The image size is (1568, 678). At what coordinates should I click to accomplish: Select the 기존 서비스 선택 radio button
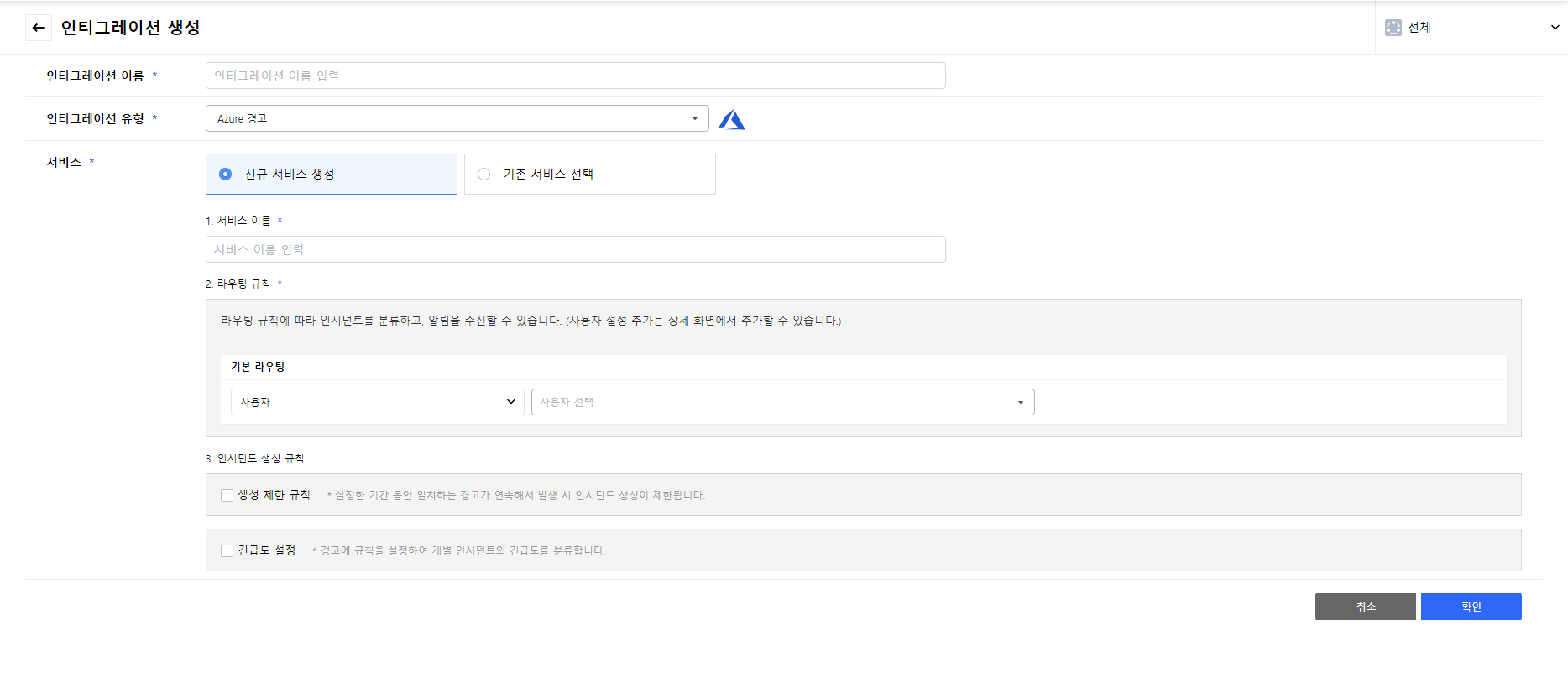point(484,175)
